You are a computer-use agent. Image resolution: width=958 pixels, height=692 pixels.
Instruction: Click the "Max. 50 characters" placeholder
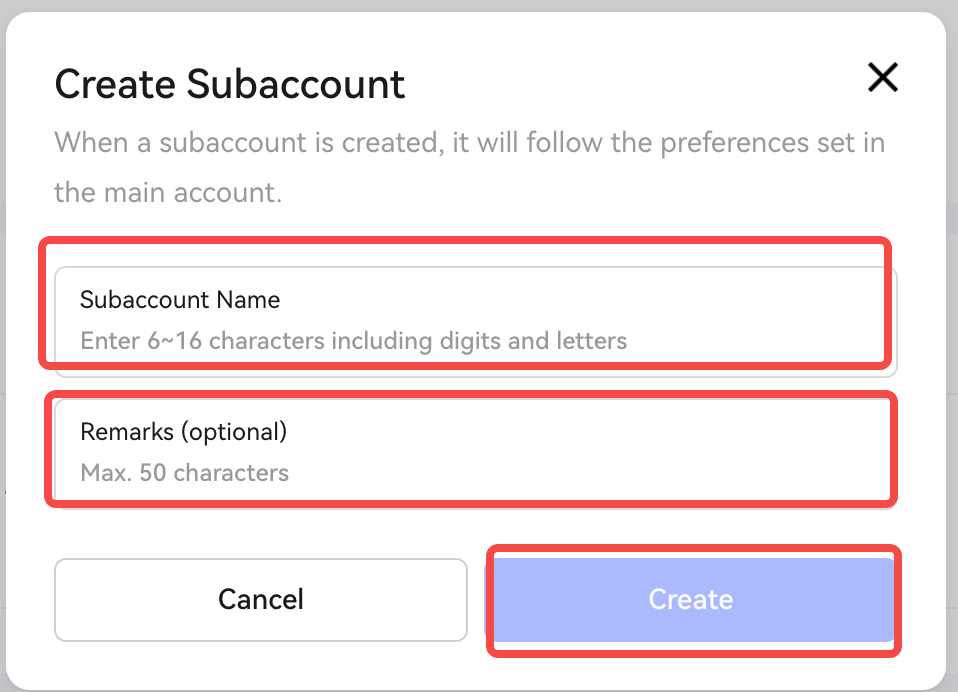(x=184, y=473)
